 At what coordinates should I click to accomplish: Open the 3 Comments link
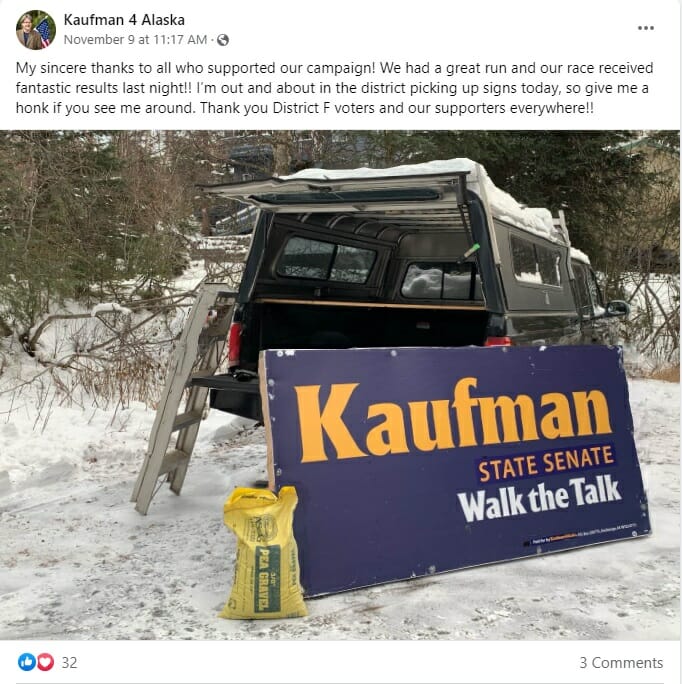pos(621,663)
